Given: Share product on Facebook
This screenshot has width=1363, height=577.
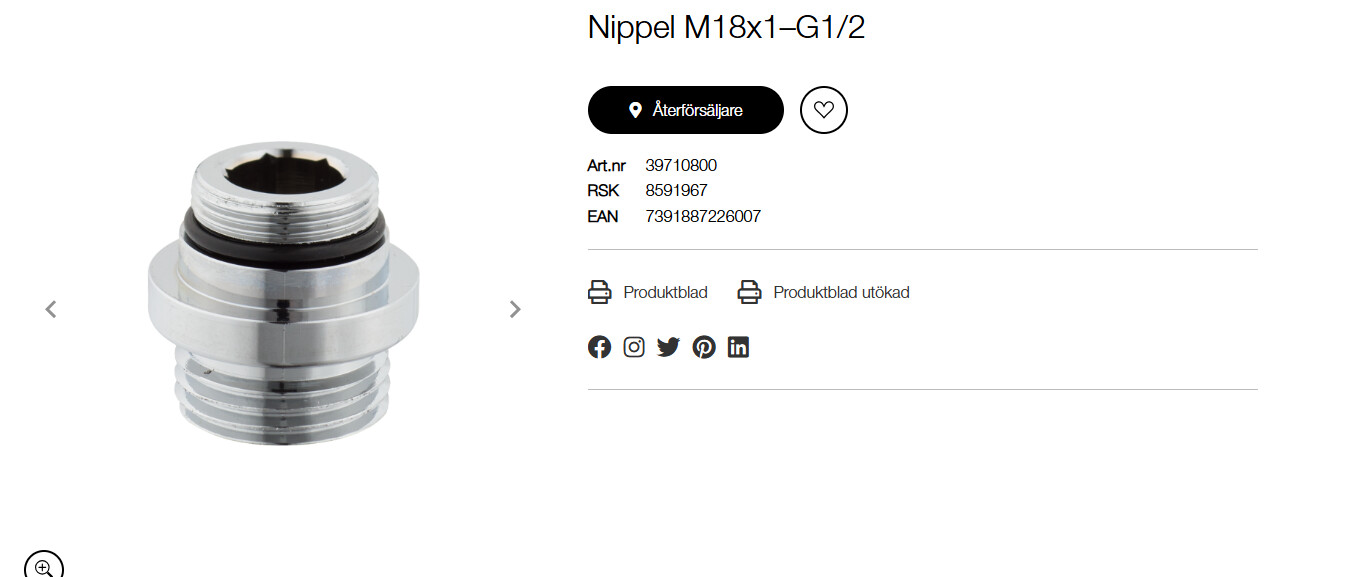Looking at the screenshot, I should pyautogui.click(x=599, y=347).
